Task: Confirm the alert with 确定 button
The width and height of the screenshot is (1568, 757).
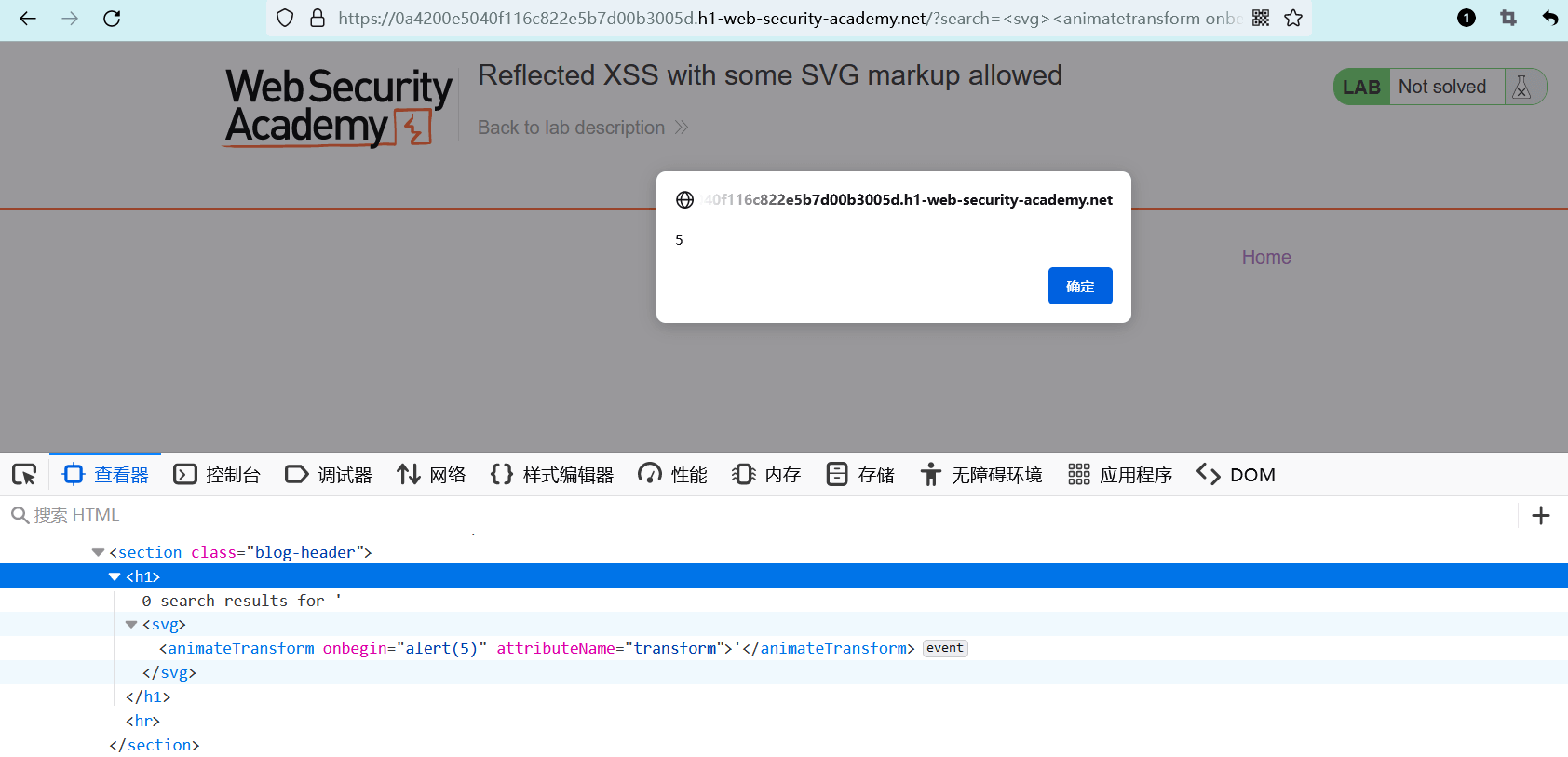Action: pos(1080,286)
